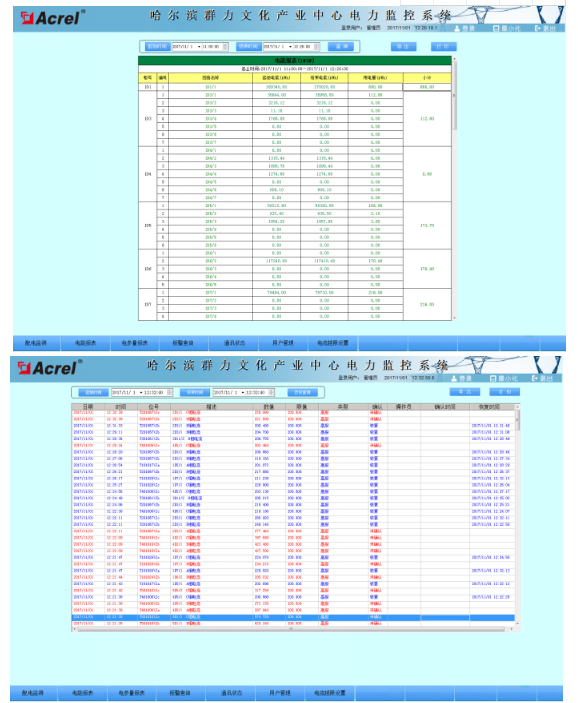Open 通讯状态 tab in alarm screen nav bar

tap(231, 693)
